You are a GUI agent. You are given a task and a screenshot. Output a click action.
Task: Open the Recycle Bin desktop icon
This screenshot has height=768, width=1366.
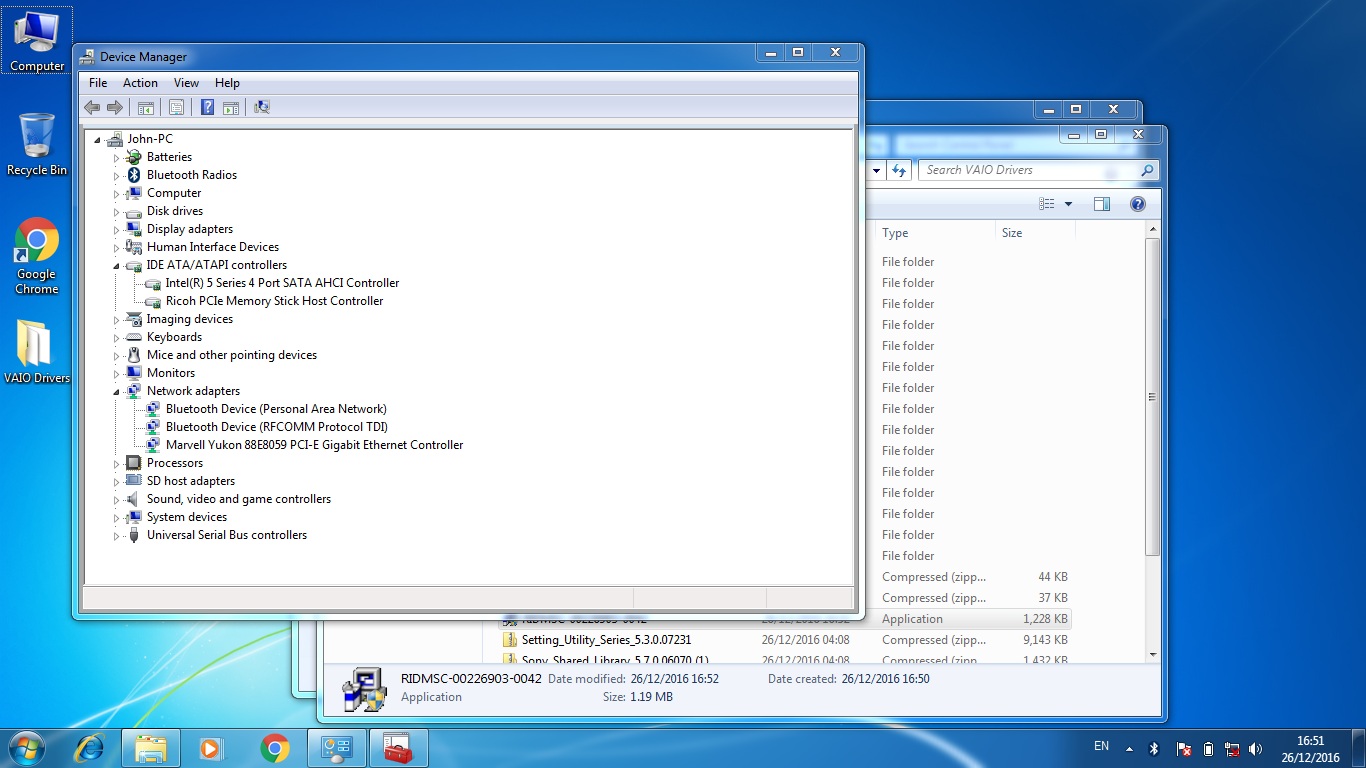pyautogui.click(x=37, y=145)
